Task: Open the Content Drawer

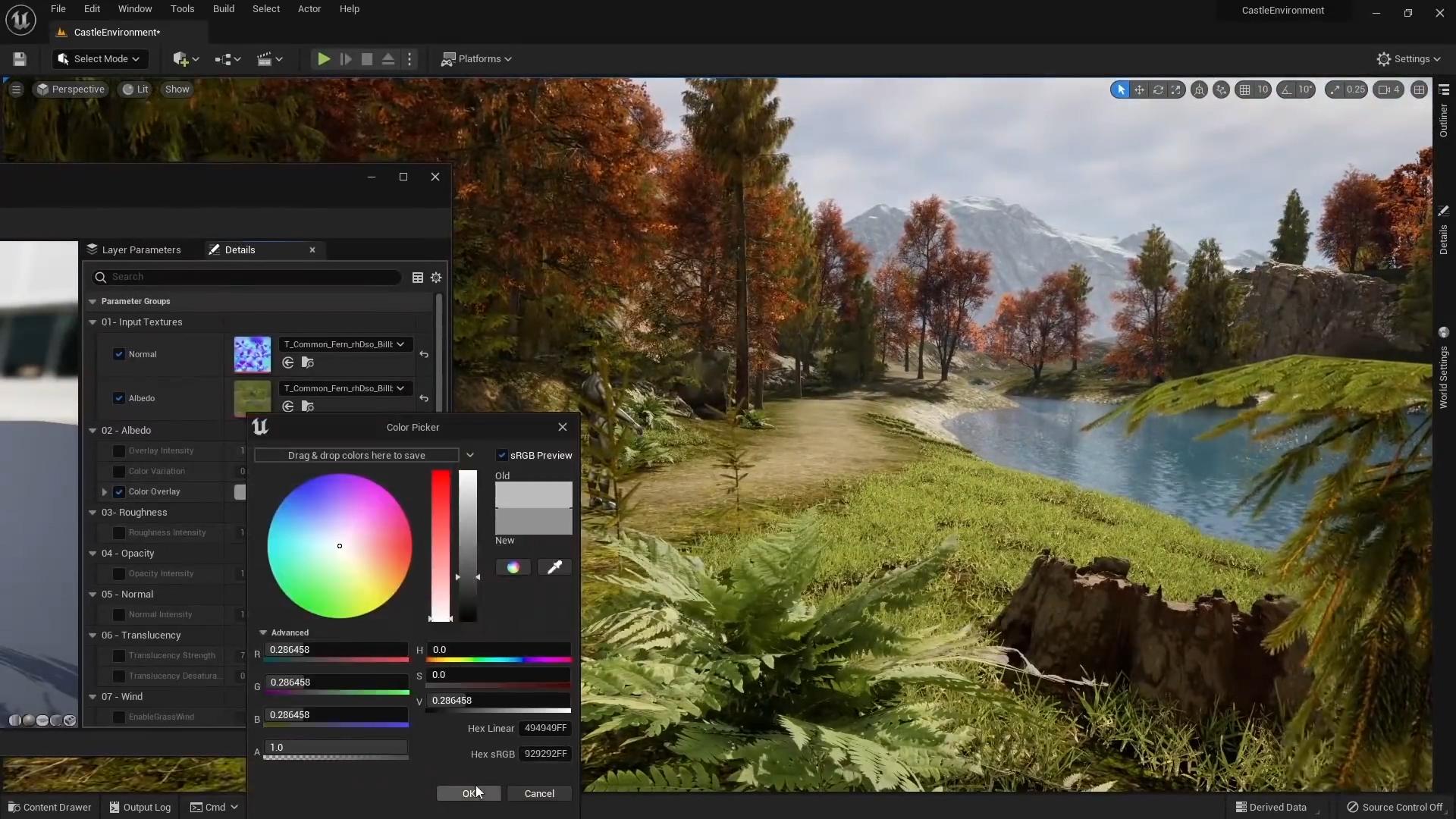Action: click(x=50, y=807)
